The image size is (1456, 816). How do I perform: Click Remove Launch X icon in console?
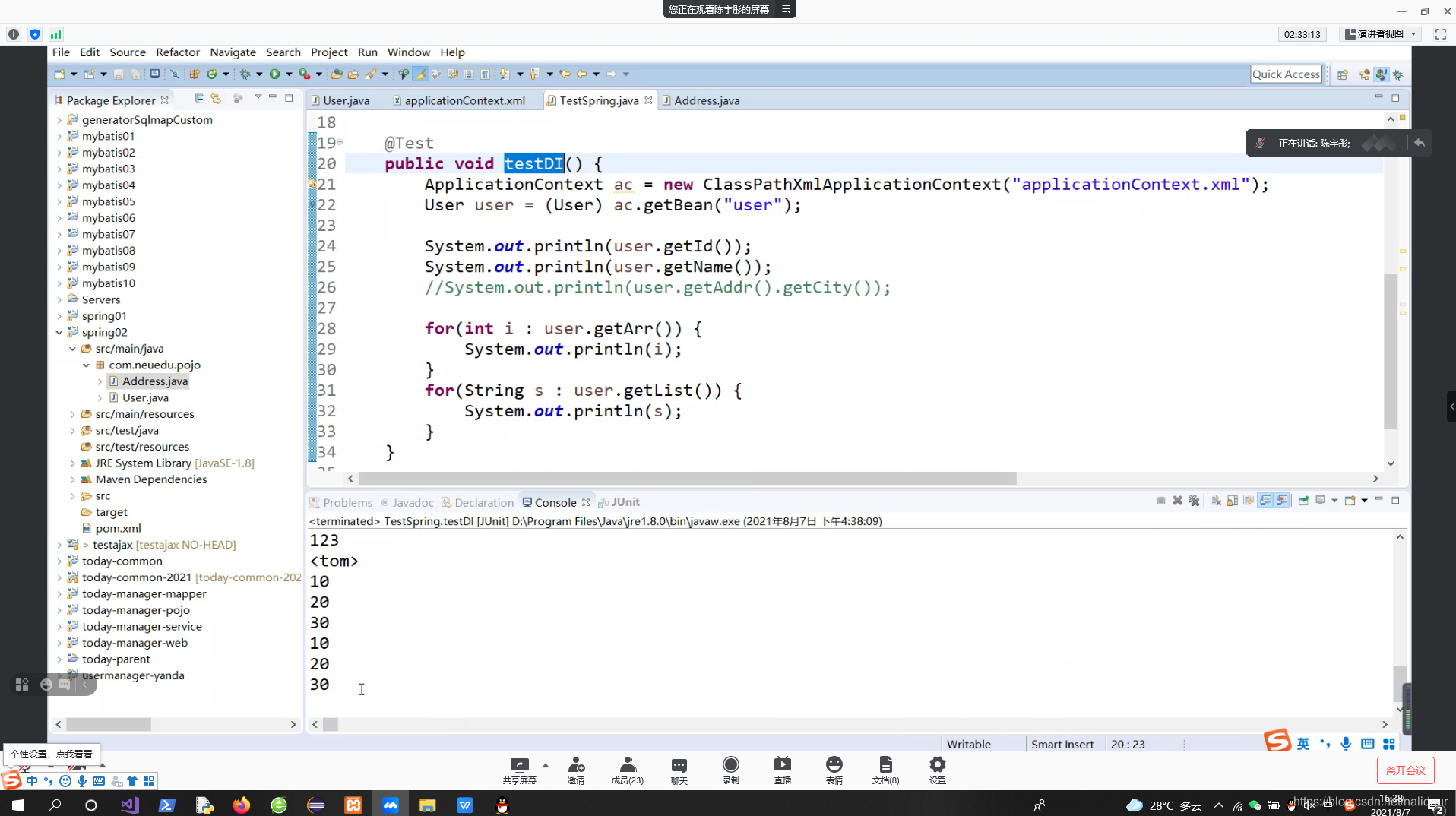1177,501
